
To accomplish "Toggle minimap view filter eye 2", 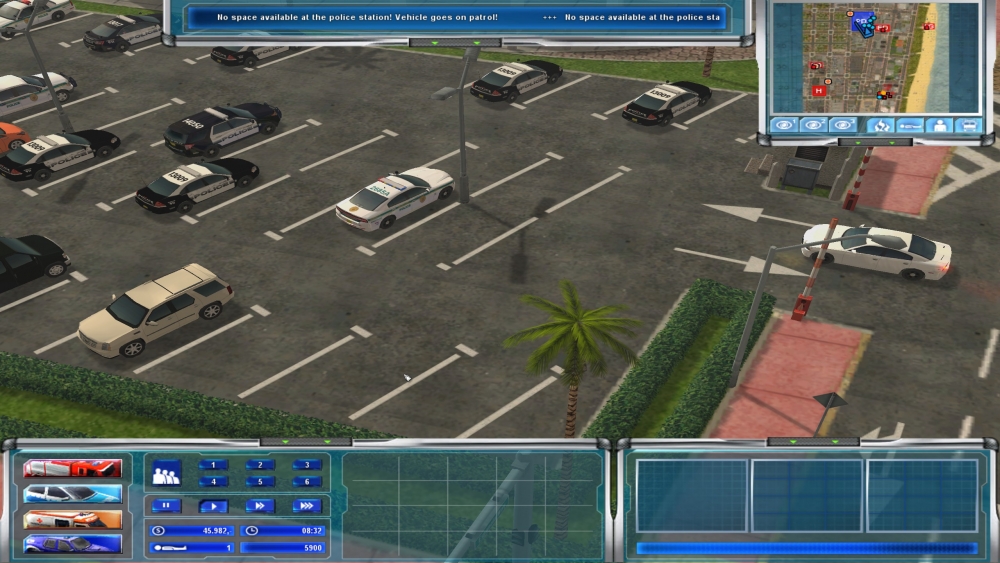I will coord(814,125).
